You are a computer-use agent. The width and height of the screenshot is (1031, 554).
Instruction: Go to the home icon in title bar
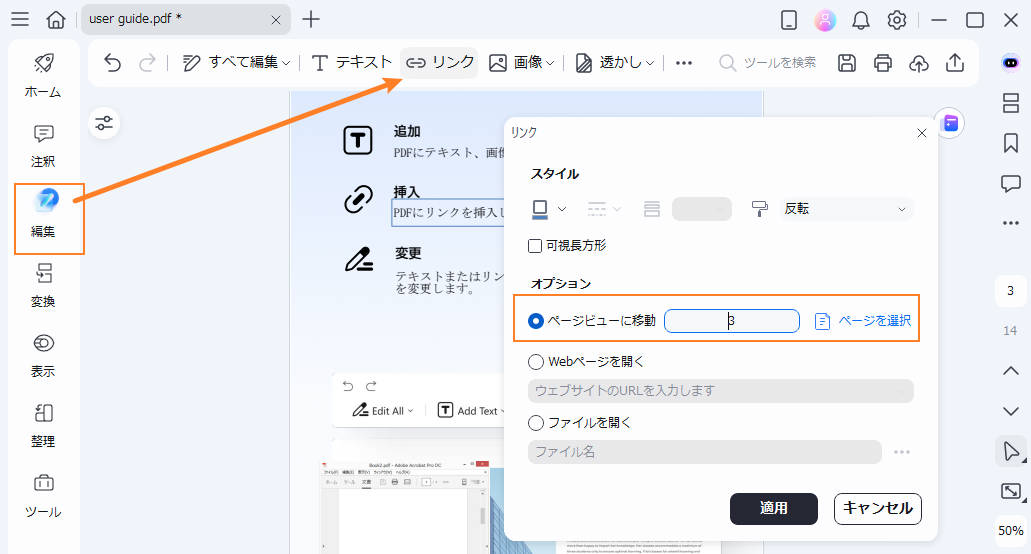coord(56,19)
